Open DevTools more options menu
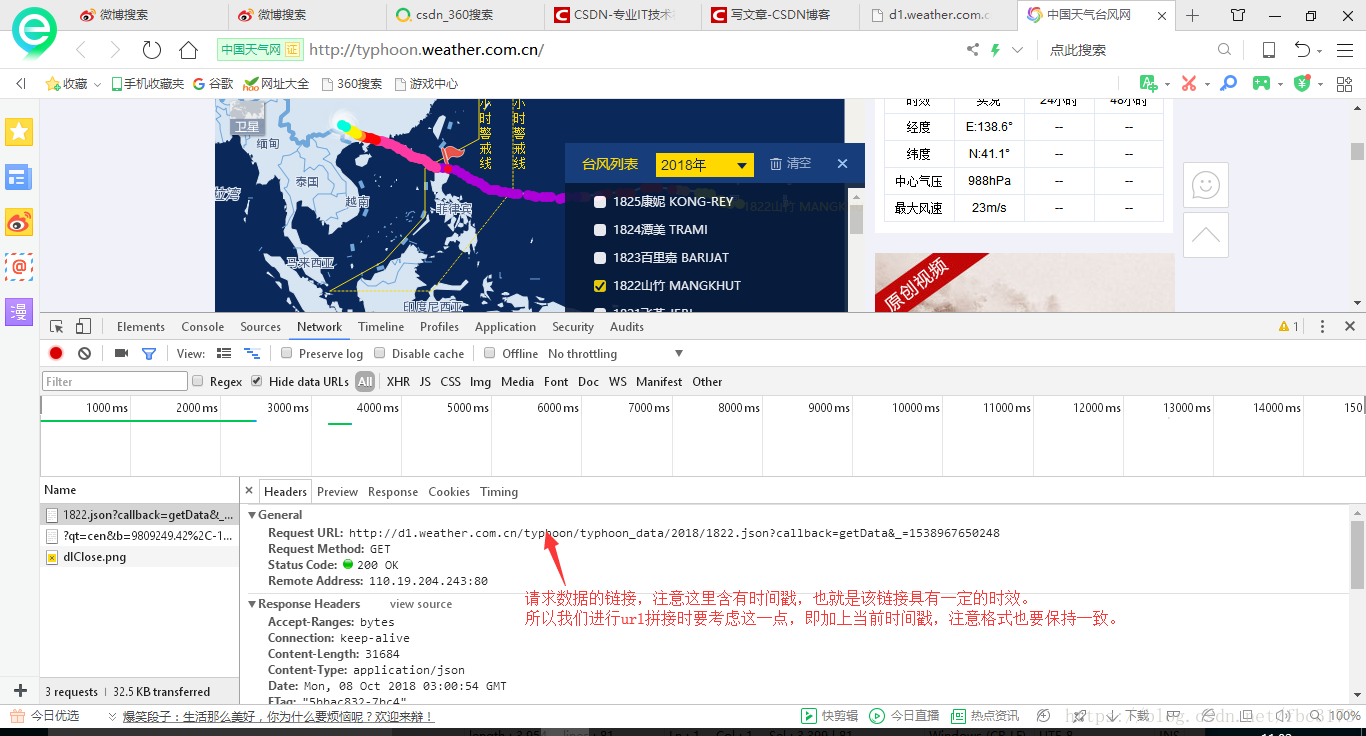Viewport: 1366px width, 736px height. click(x=1322, y=327)
